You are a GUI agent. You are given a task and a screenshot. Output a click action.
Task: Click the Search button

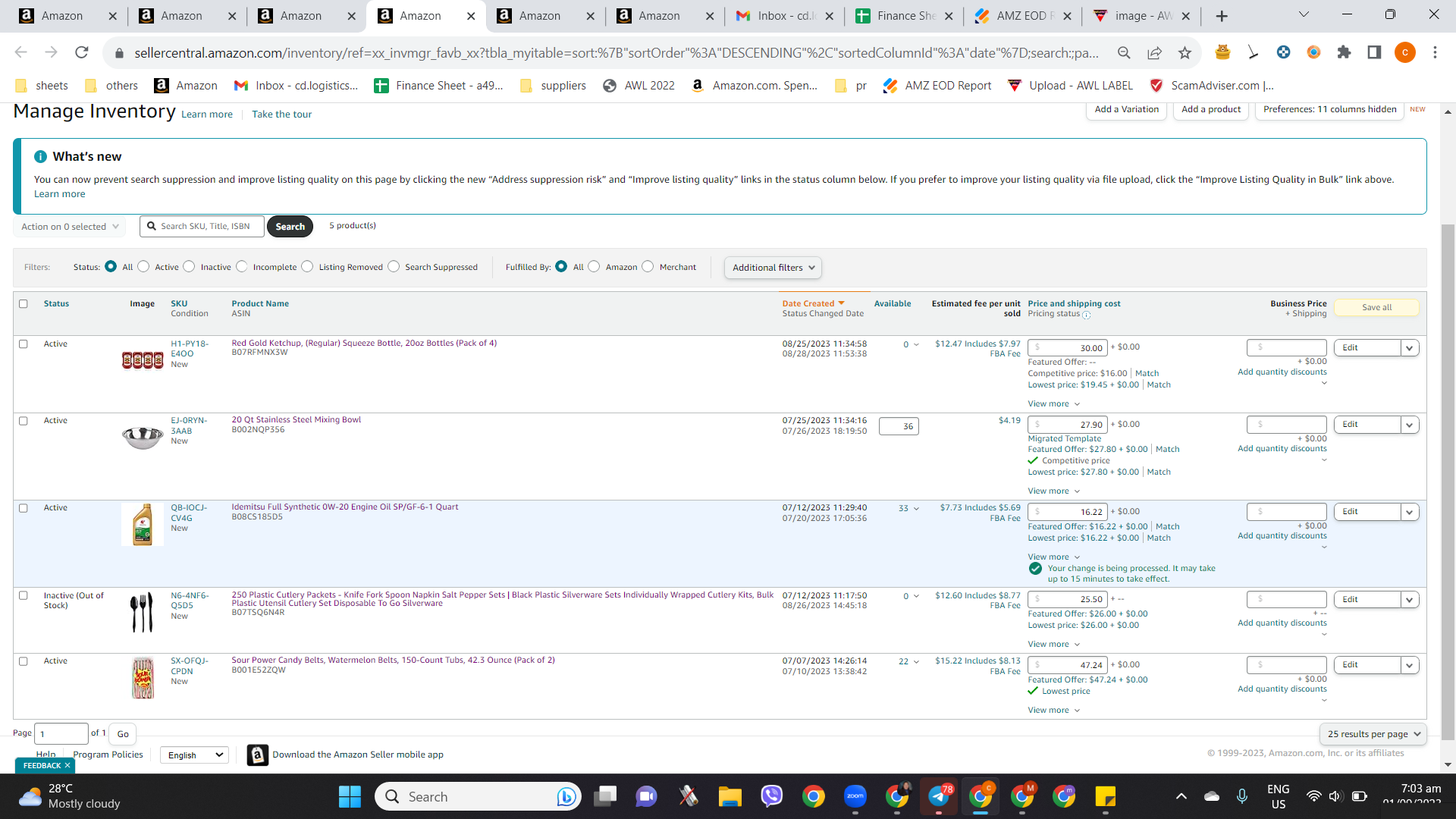(x=290, y=226)
